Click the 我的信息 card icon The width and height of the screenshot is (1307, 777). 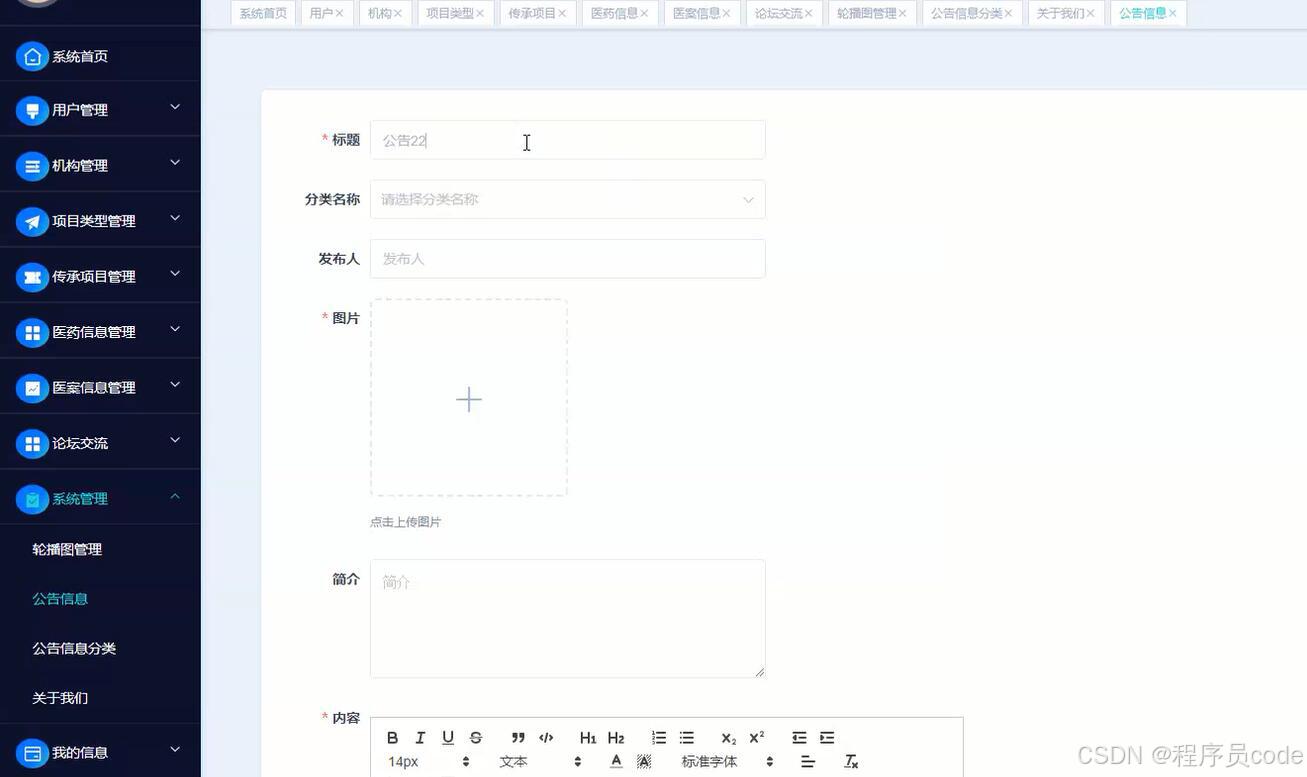[33, 753]
